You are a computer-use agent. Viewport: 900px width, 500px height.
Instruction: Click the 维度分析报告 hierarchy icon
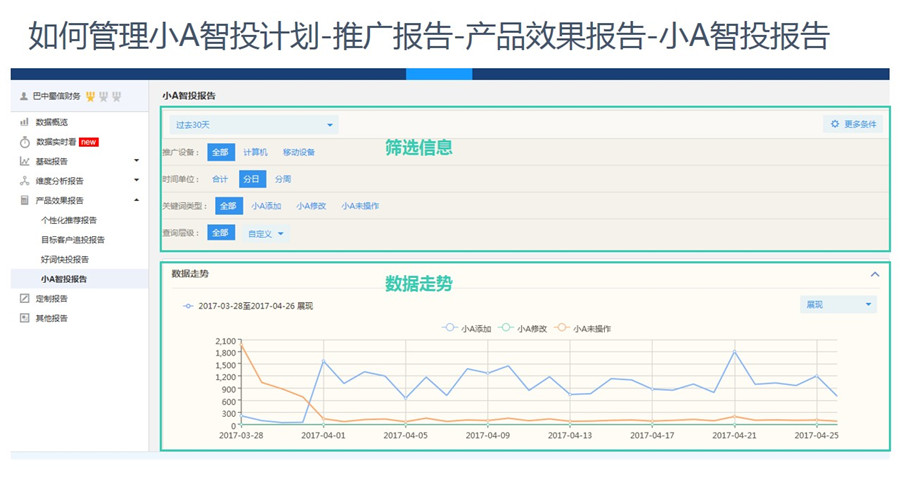(x=24, y=181)
